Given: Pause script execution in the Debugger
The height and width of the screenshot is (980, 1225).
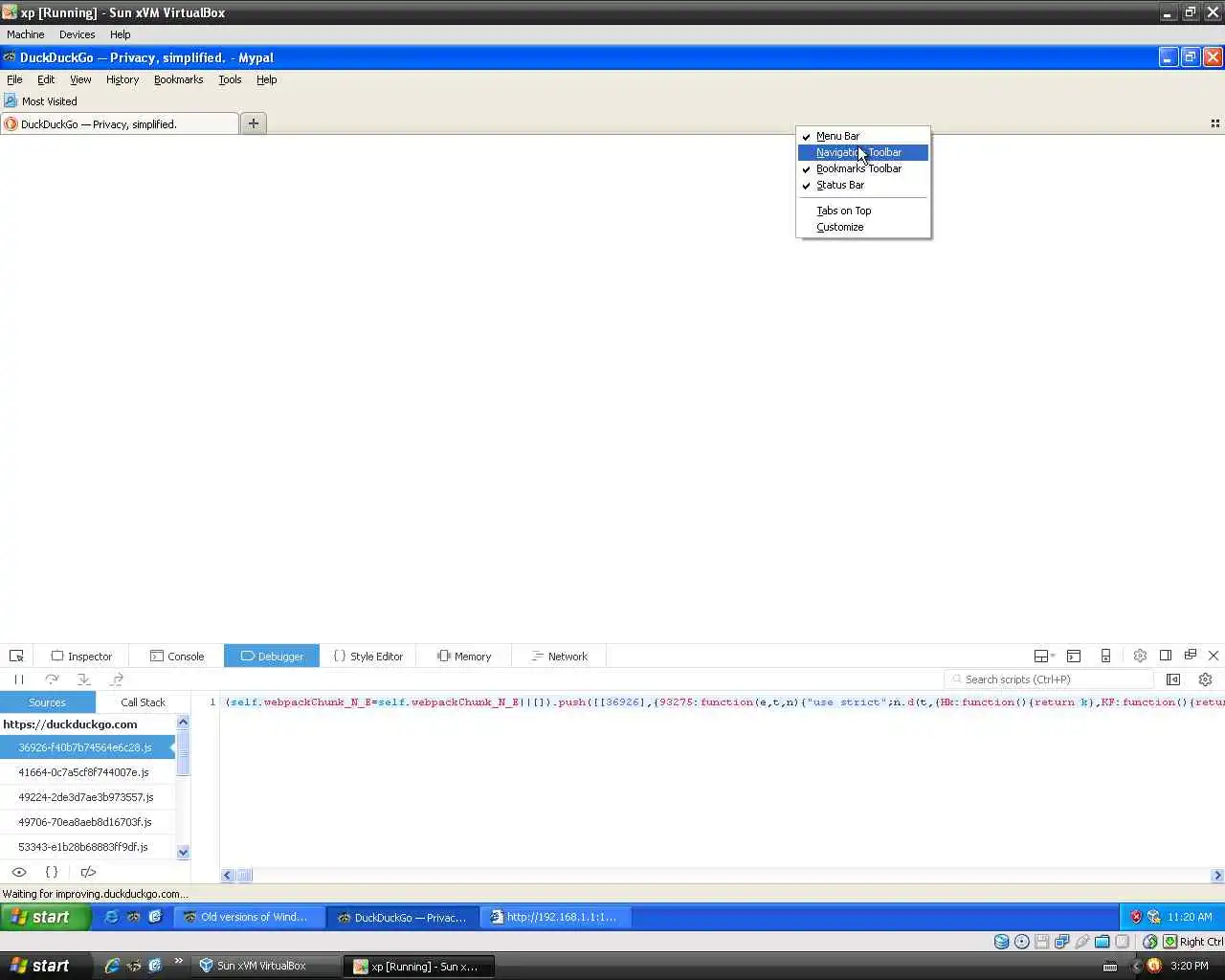Looking at the screenshot, I should coord(19,679).
